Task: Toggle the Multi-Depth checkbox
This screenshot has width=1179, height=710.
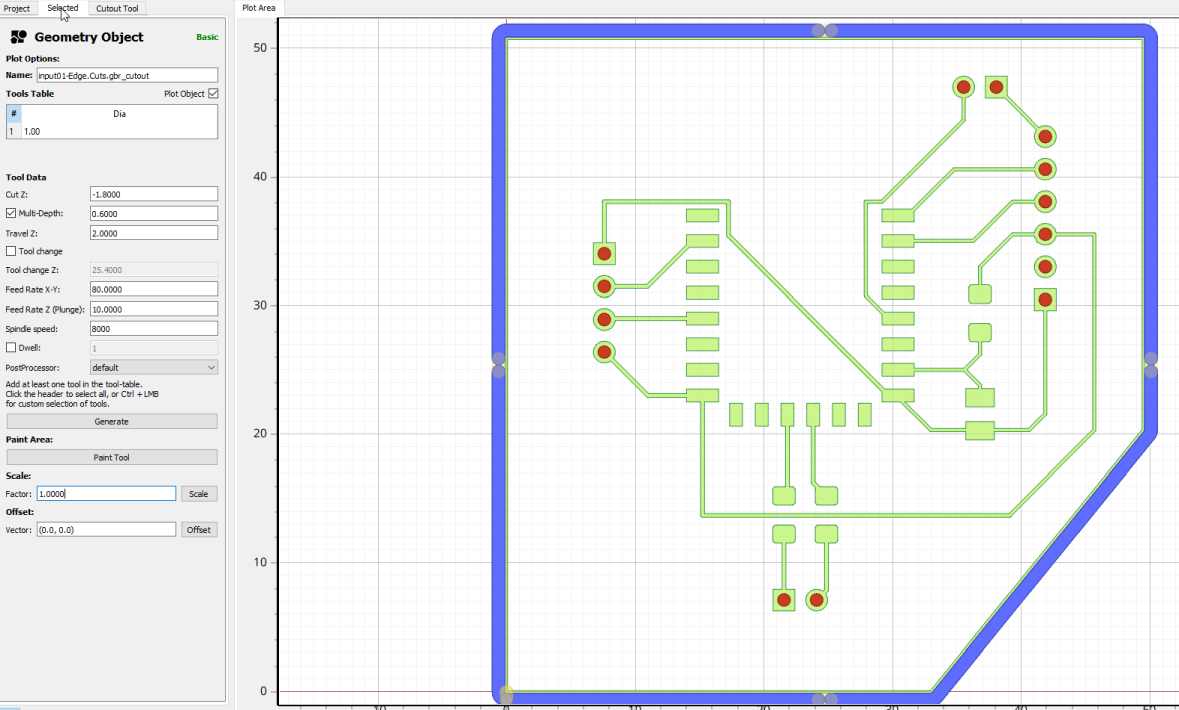Action: coord(11,213)
